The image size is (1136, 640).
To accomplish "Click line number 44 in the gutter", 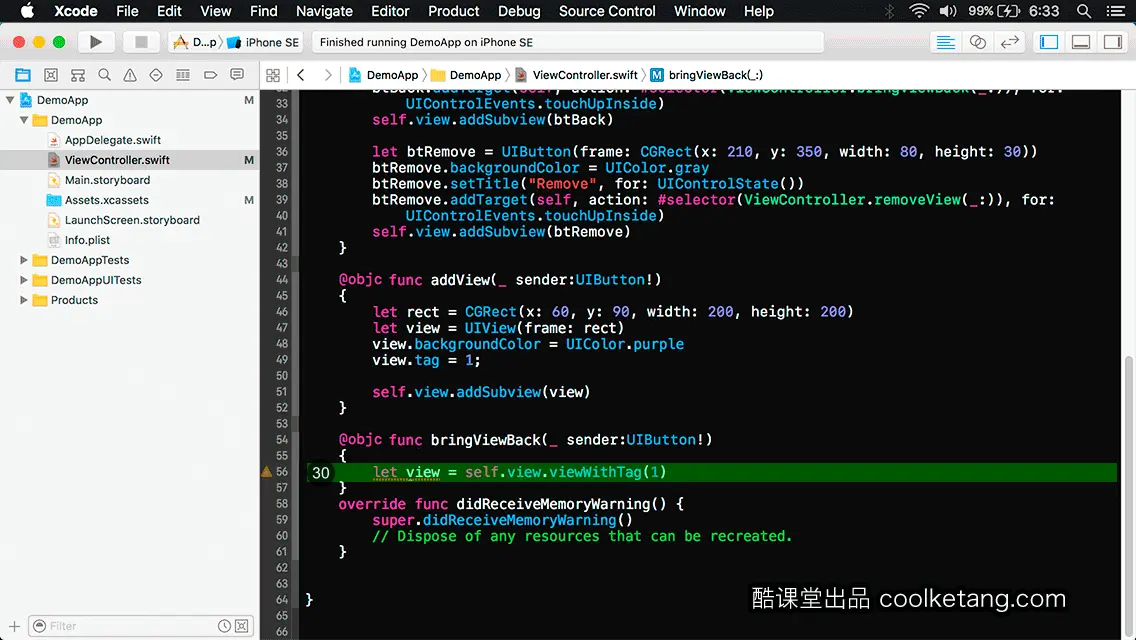I will (282, 280).
